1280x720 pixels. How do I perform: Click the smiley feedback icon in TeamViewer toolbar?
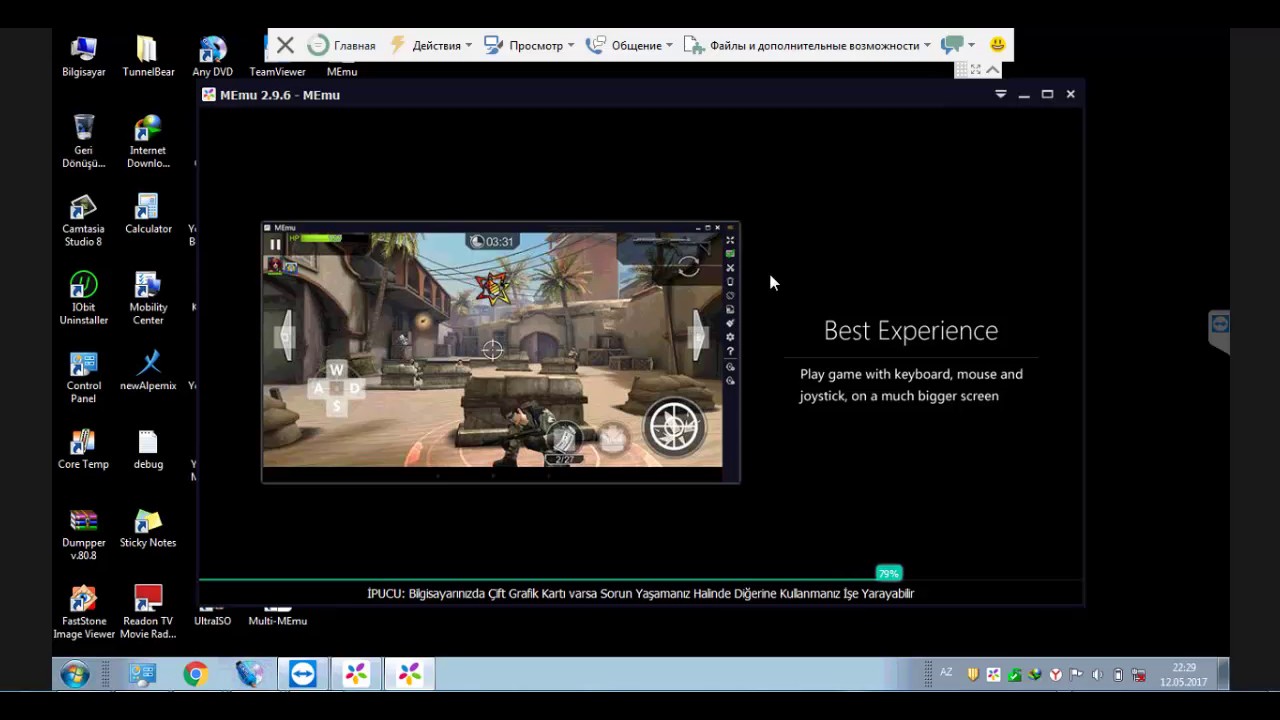[997, 45]
